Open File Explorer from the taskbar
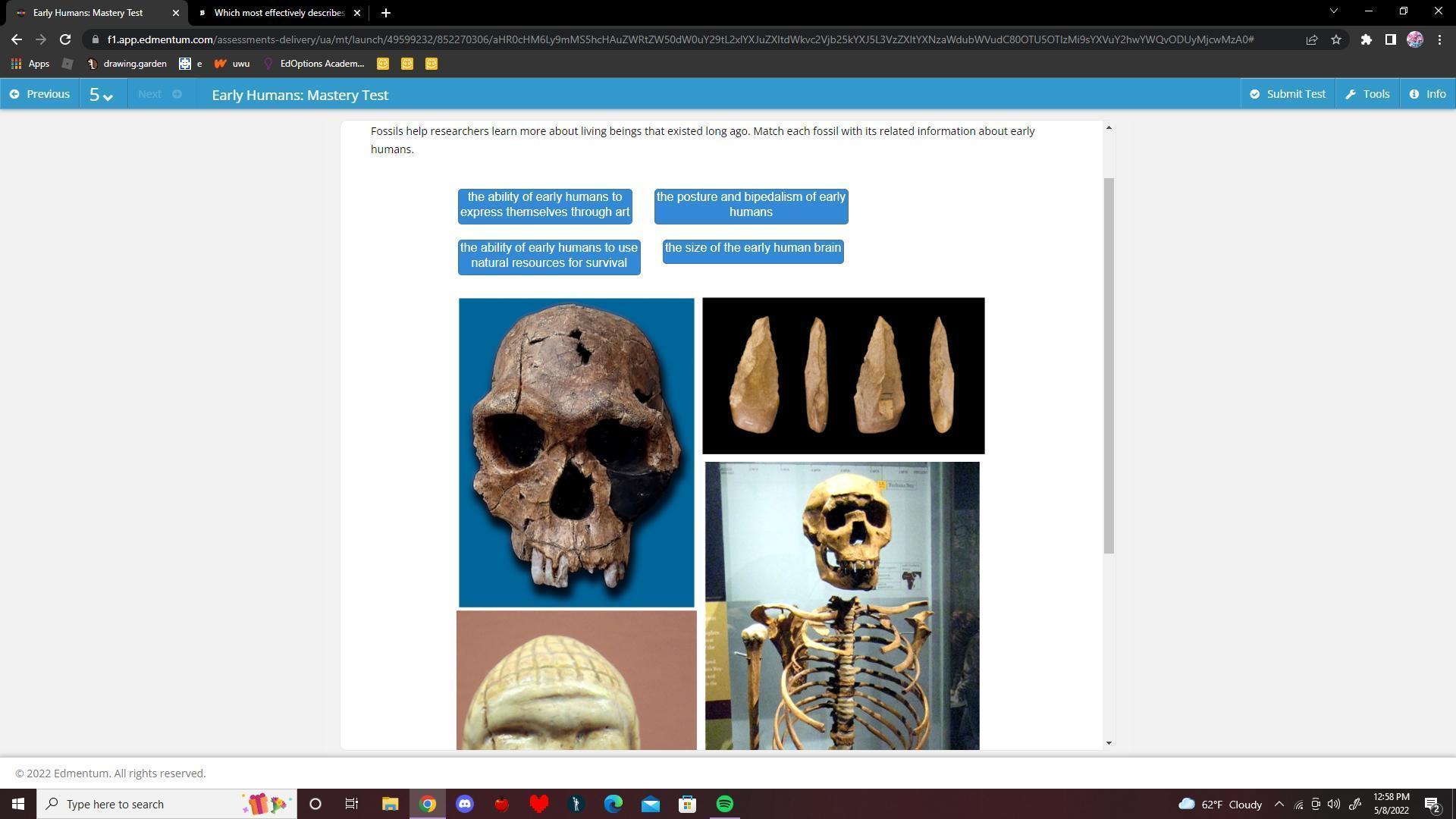1456x819 pixels. click(x=390, y=804)
